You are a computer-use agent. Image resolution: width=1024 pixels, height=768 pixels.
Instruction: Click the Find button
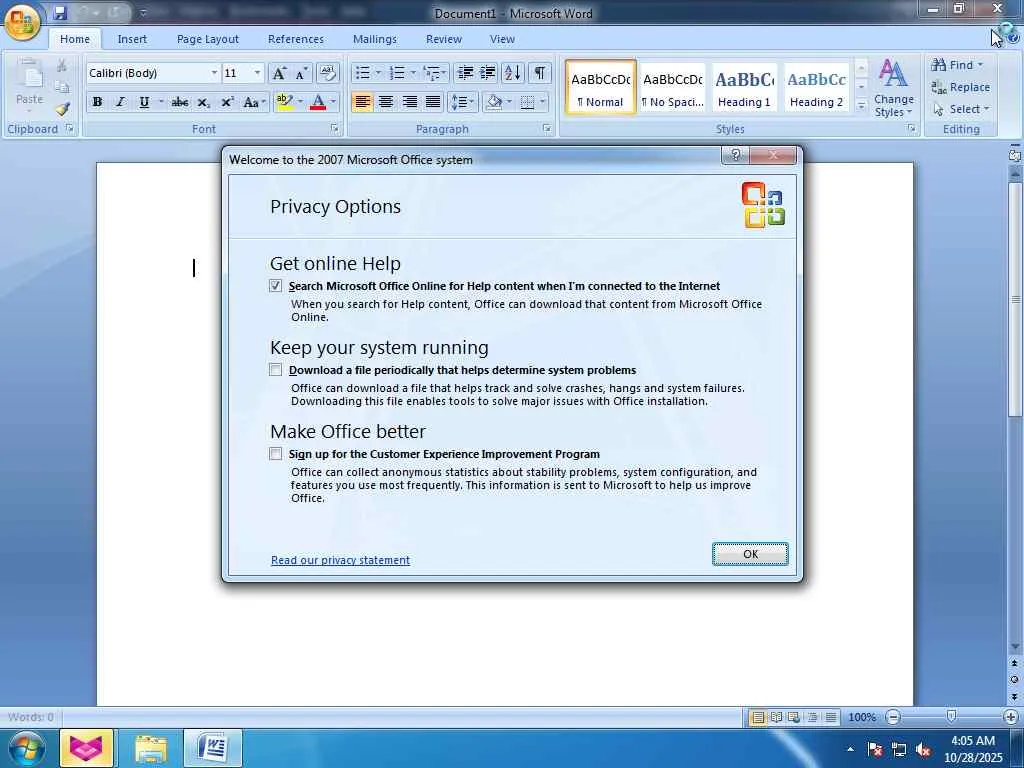click(957, 65)
